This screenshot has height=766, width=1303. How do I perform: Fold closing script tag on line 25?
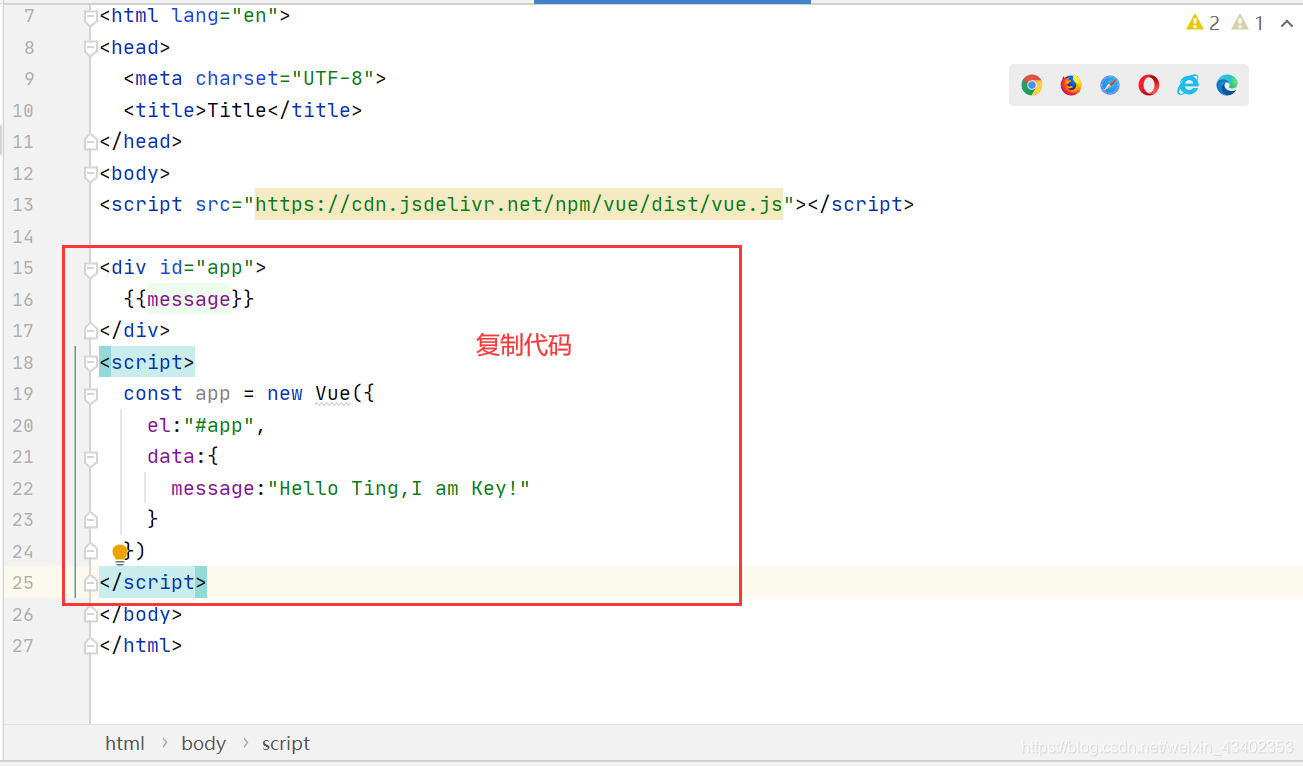tap(91, 582)
